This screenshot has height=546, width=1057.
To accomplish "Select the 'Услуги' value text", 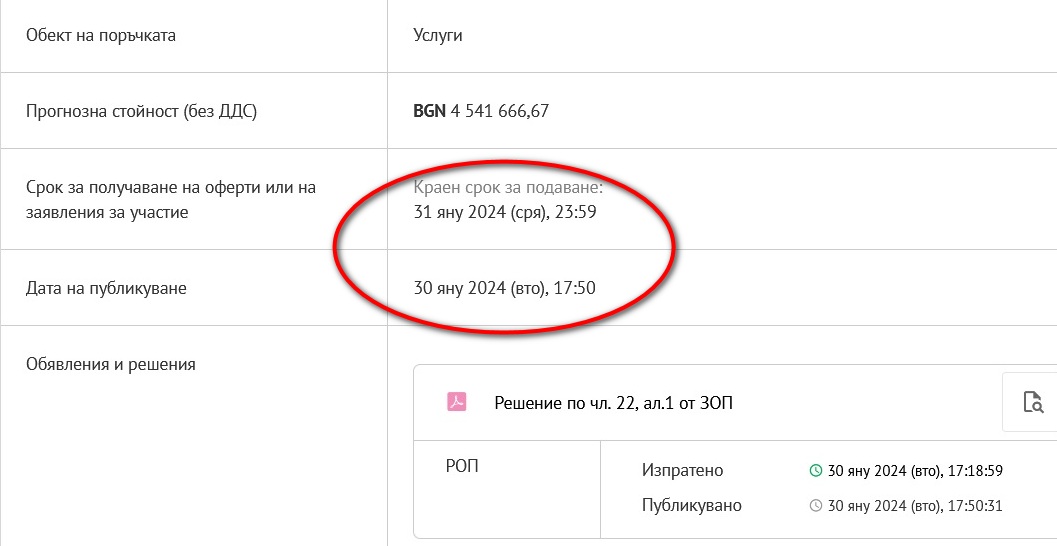I will [x=438, y=36].
